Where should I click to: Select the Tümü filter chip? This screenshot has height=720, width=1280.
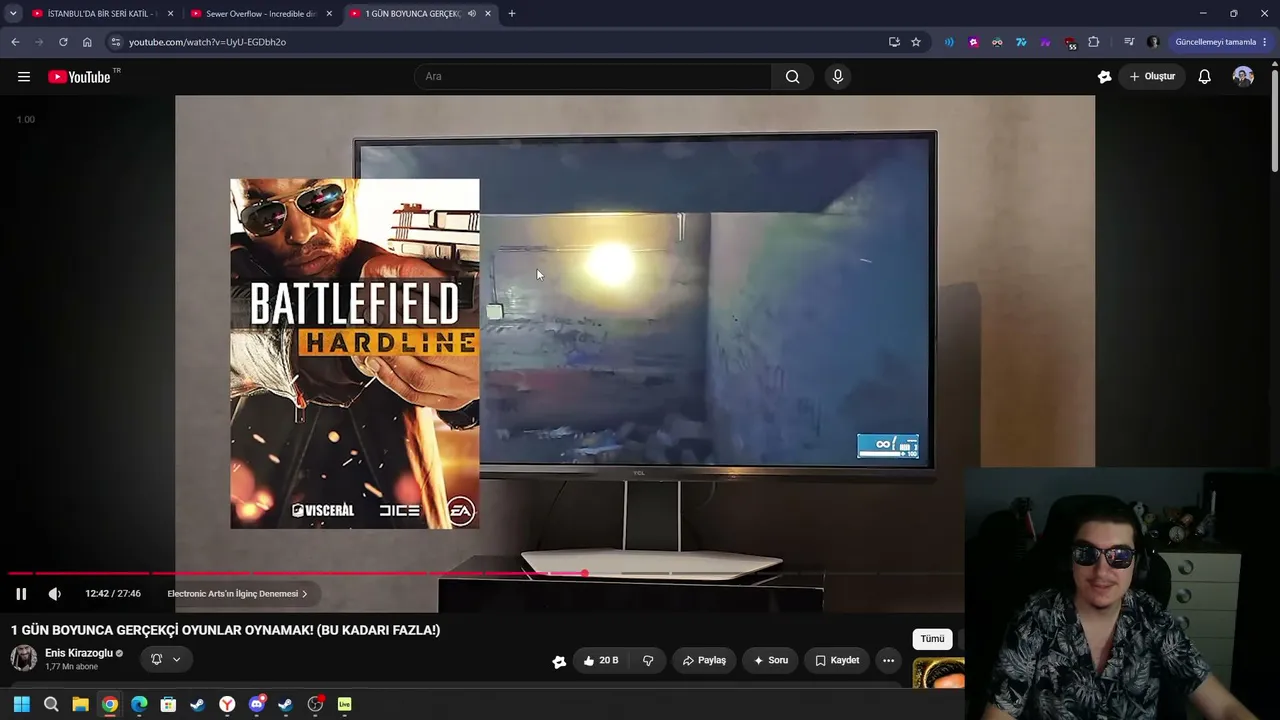(x=932, y=639)
